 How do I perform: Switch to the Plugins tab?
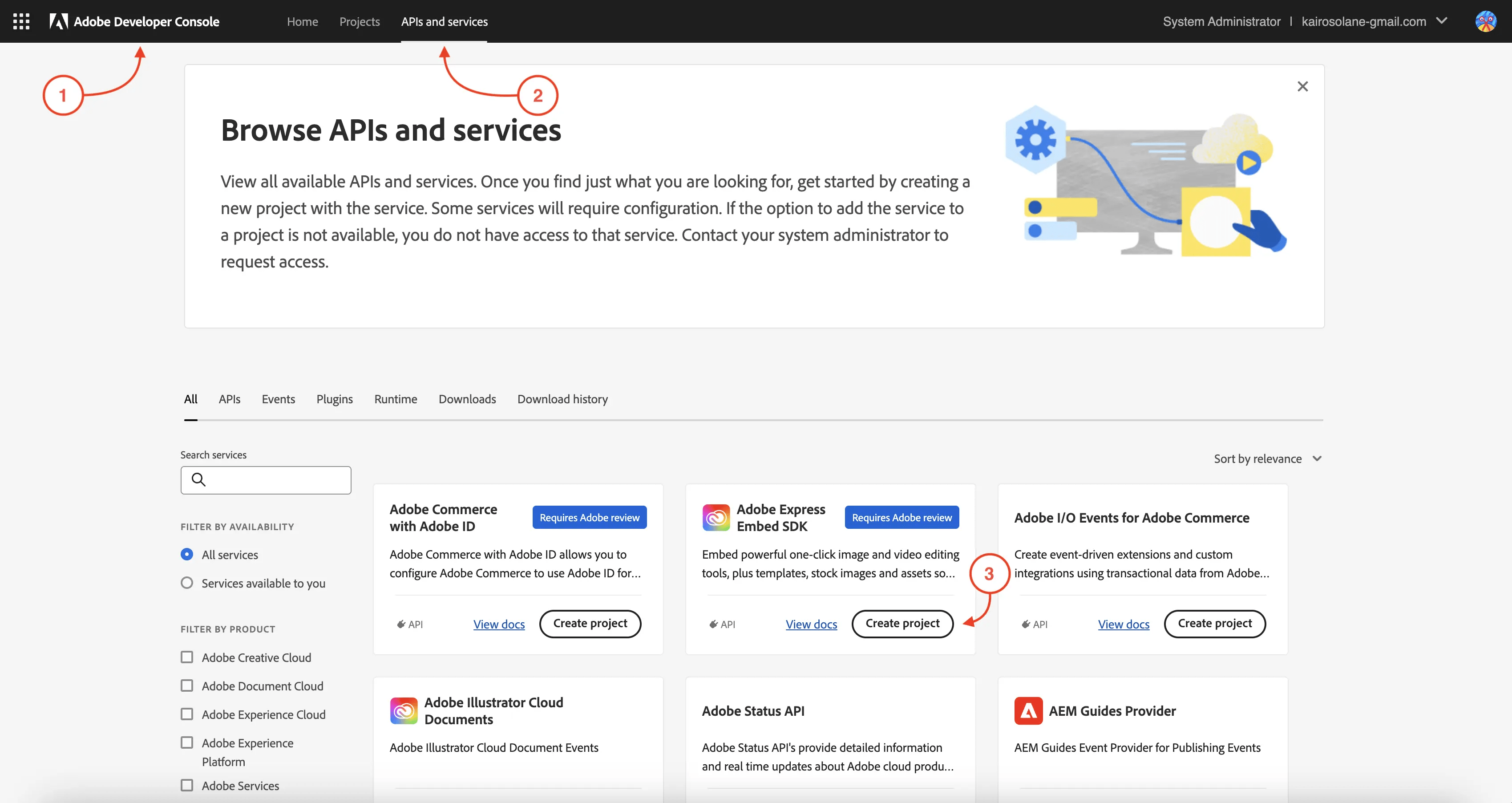(335, 399)
